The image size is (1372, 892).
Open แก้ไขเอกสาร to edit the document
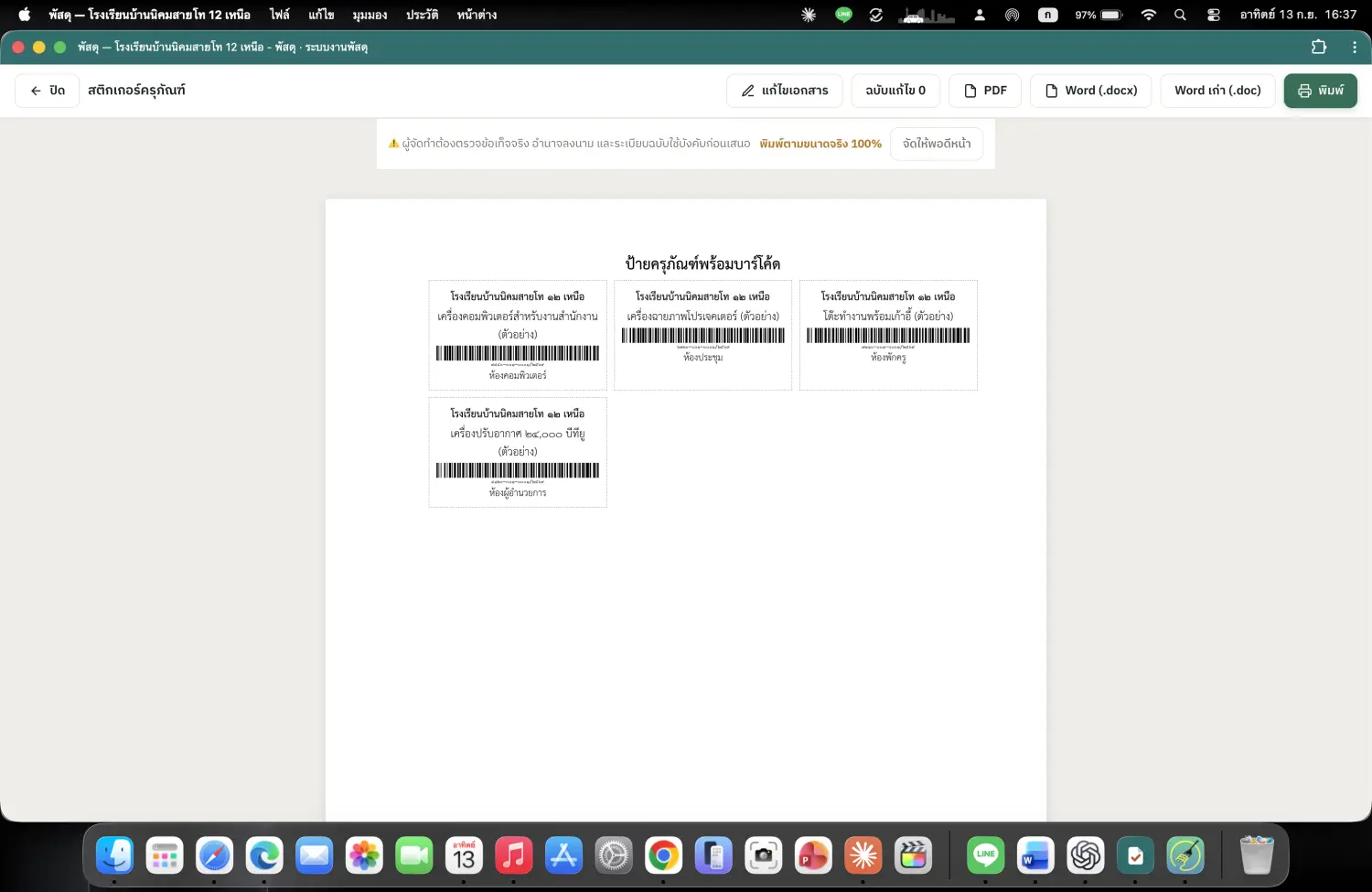tap(784, 91)
